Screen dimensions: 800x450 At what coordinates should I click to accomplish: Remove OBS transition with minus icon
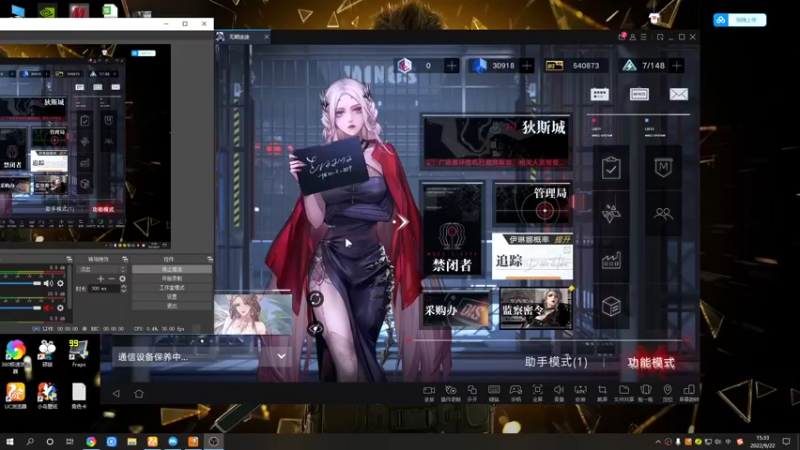112,279
